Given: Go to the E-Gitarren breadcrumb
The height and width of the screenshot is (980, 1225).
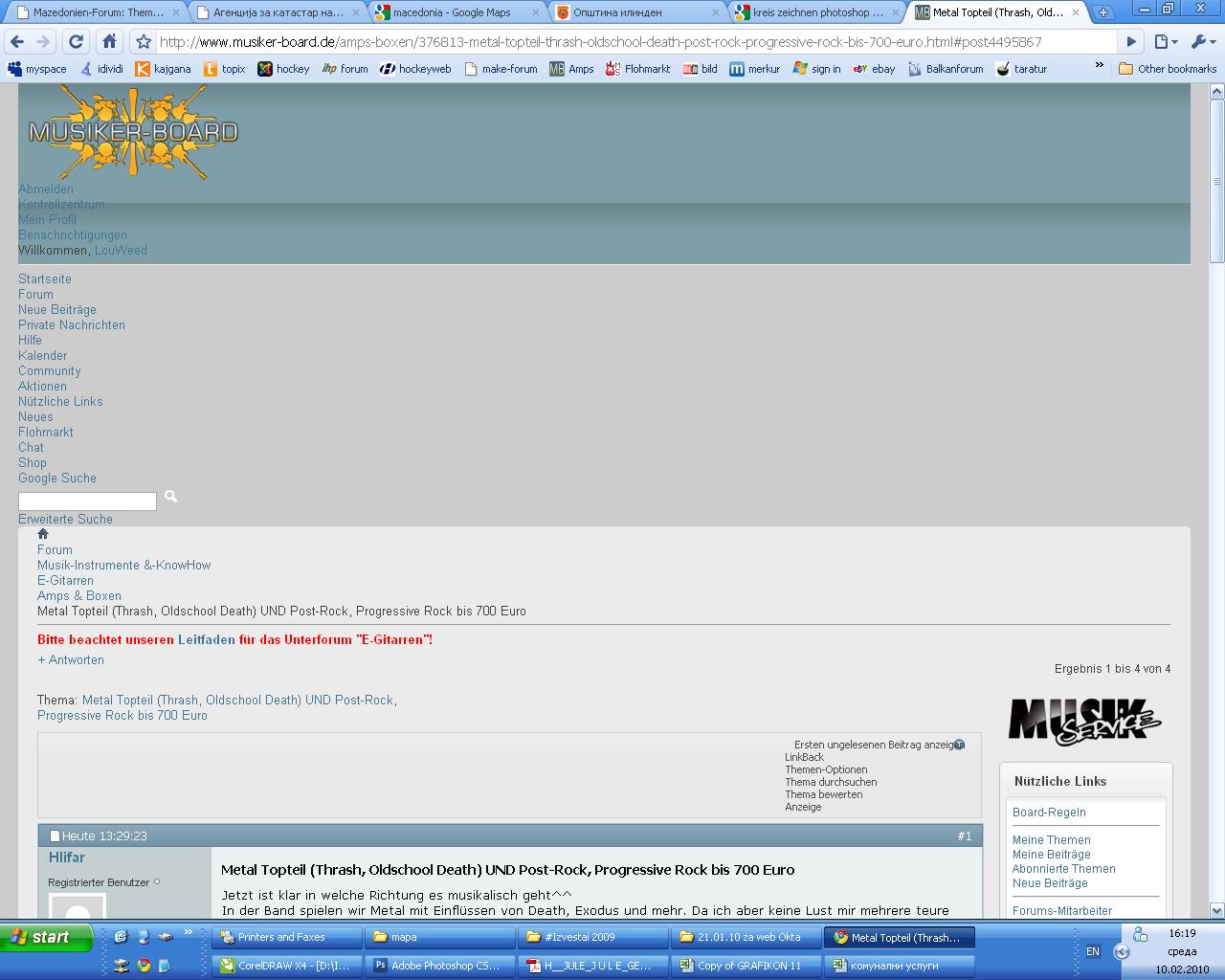Looking at the screenshot, I should tap(65, 581).
